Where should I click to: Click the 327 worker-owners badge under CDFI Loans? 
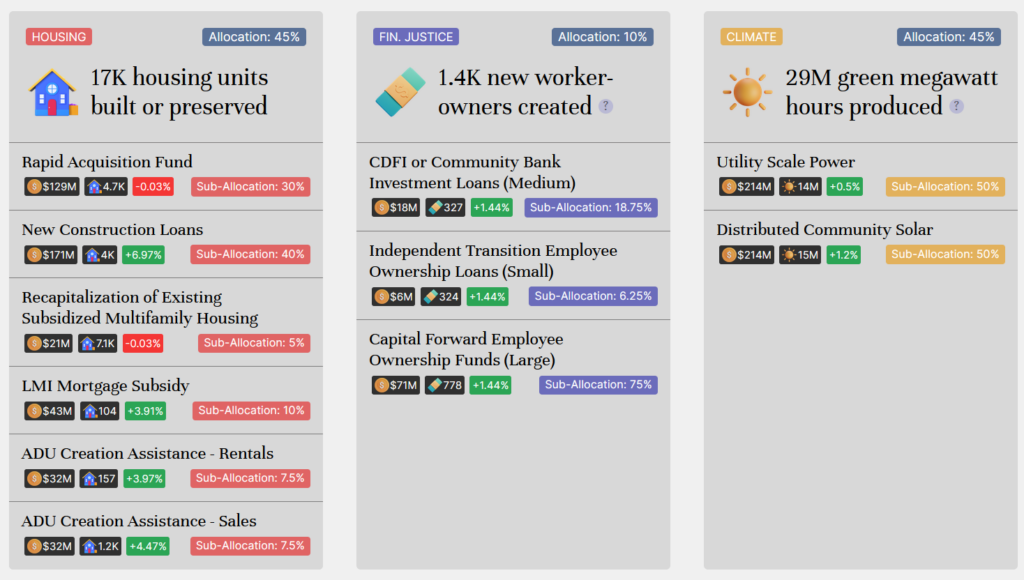click(x=445, y=208)
